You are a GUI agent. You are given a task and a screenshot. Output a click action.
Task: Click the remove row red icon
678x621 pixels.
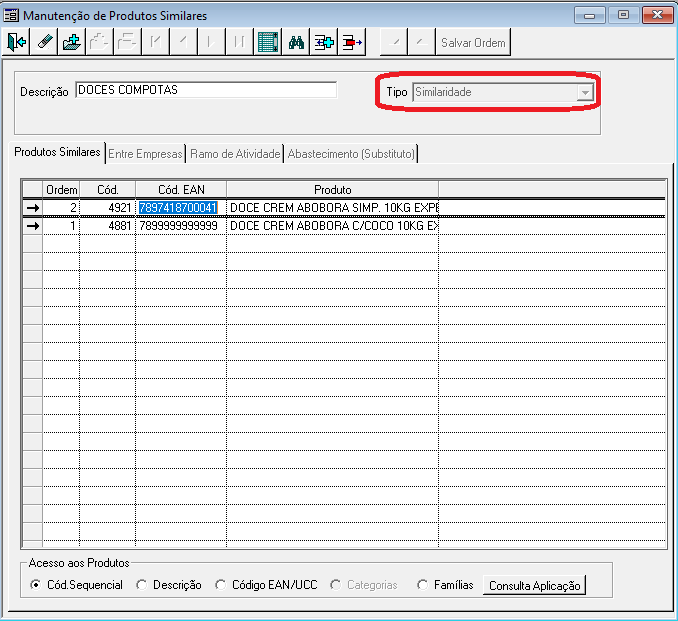click(352, 42)
